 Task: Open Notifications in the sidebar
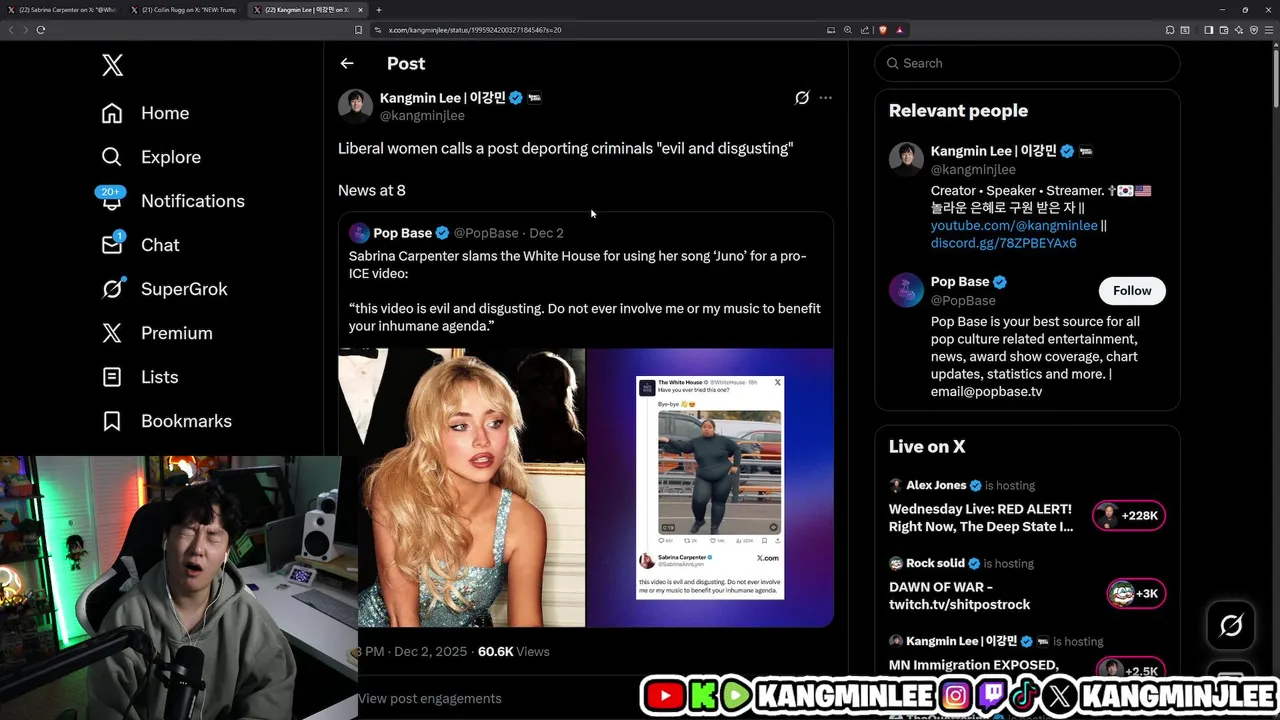(172, 200)
